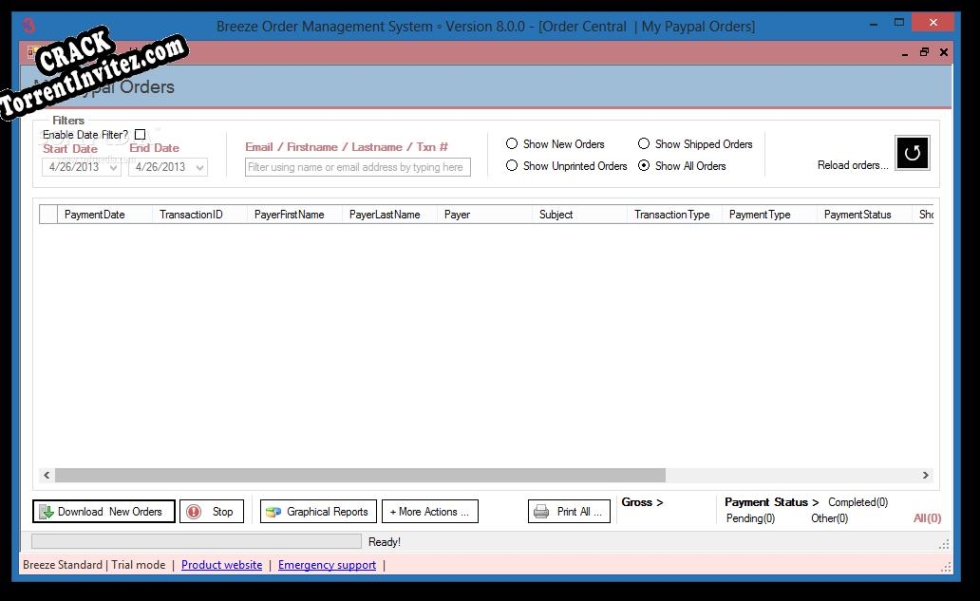Type in the name or email filter field
980x601 pixels.
[x=357, y=166]
